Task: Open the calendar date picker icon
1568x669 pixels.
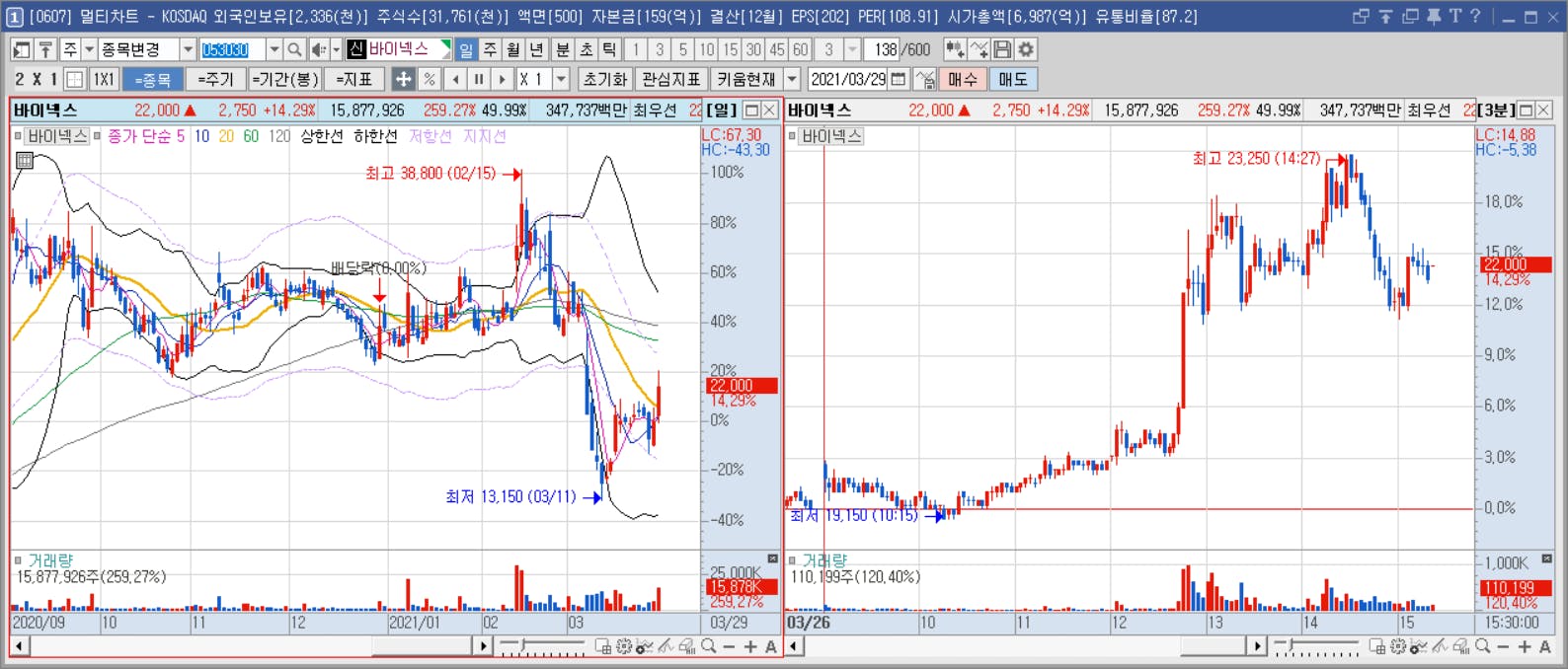Action: coord(898,79)
